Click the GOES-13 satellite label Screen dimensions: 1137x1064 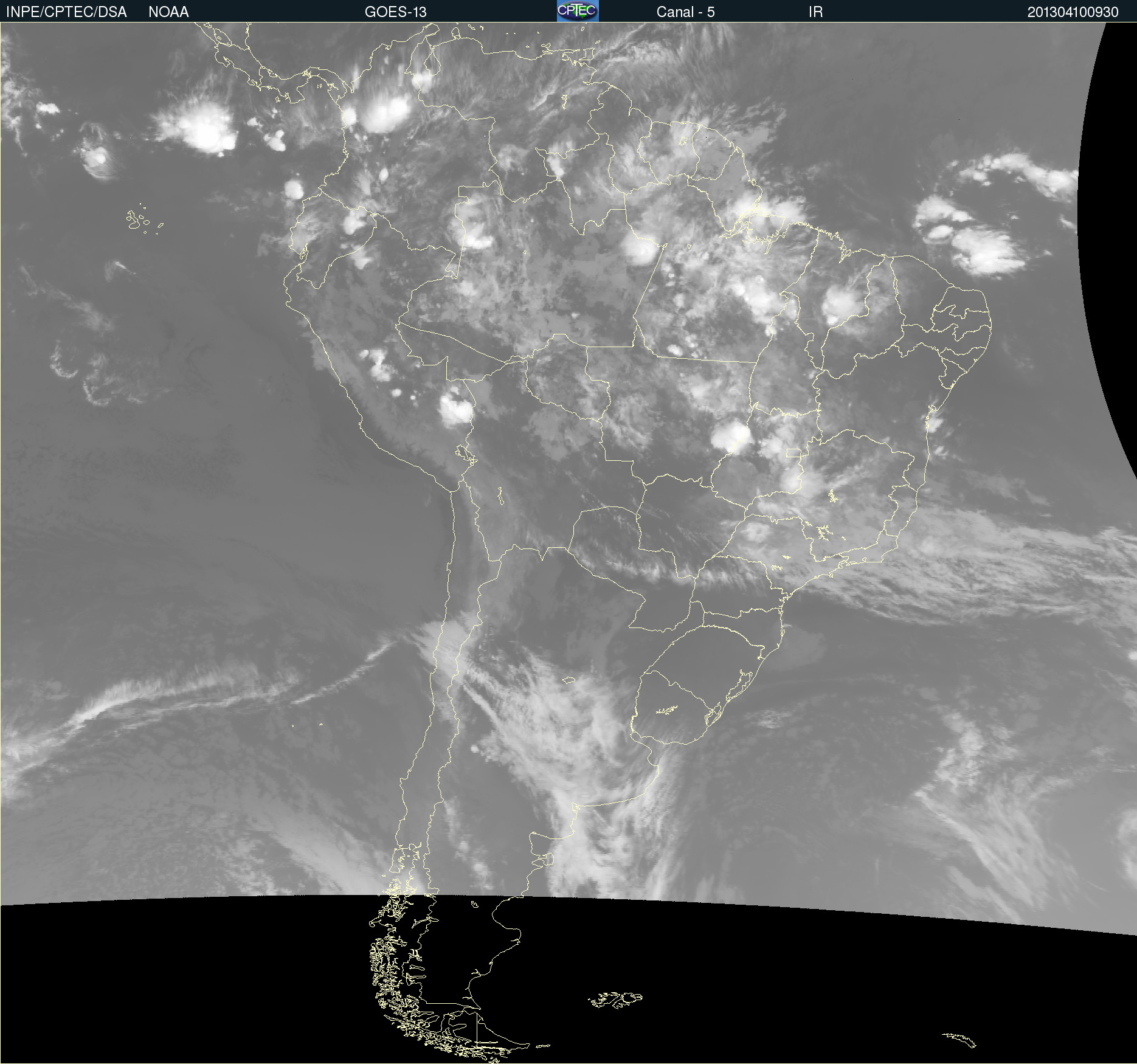click(x=395, y=12)
